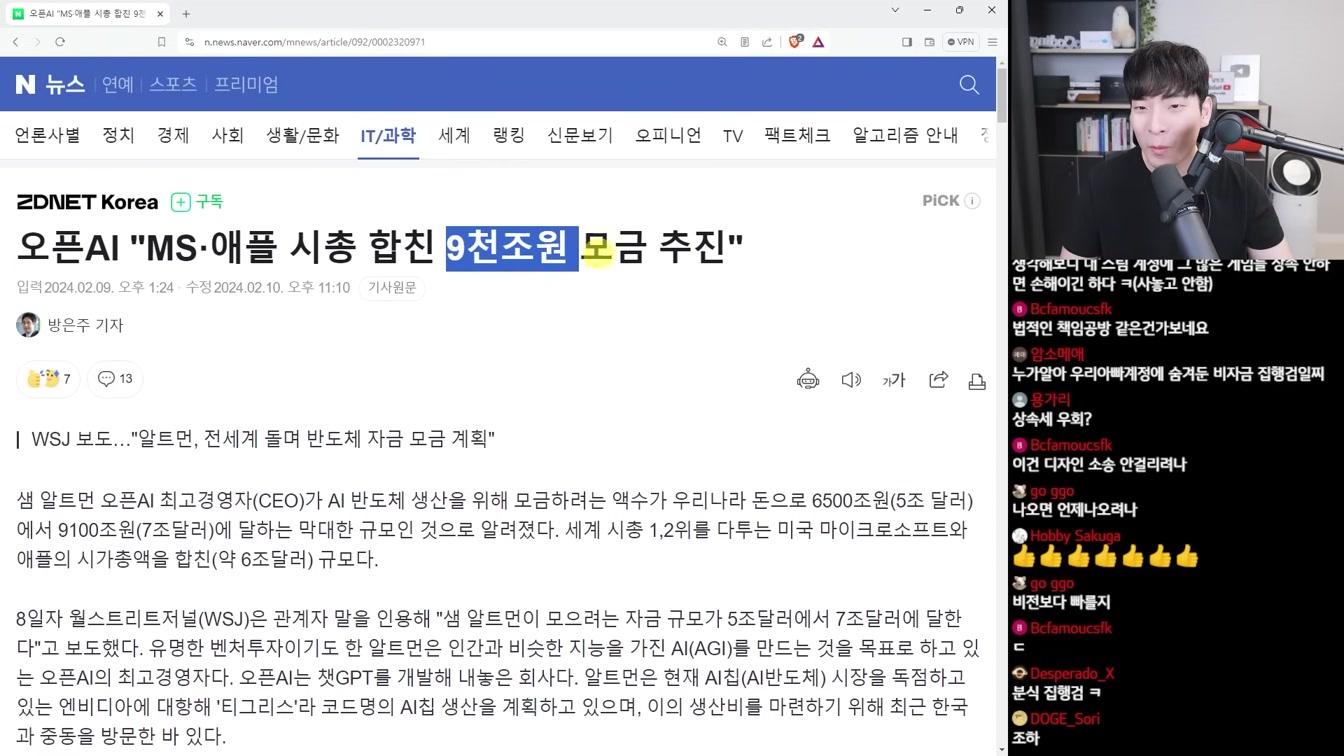This screenshot has height=756, width=1344.
Task: Select the 신문보기 menu tab
Action: [580, 135]
